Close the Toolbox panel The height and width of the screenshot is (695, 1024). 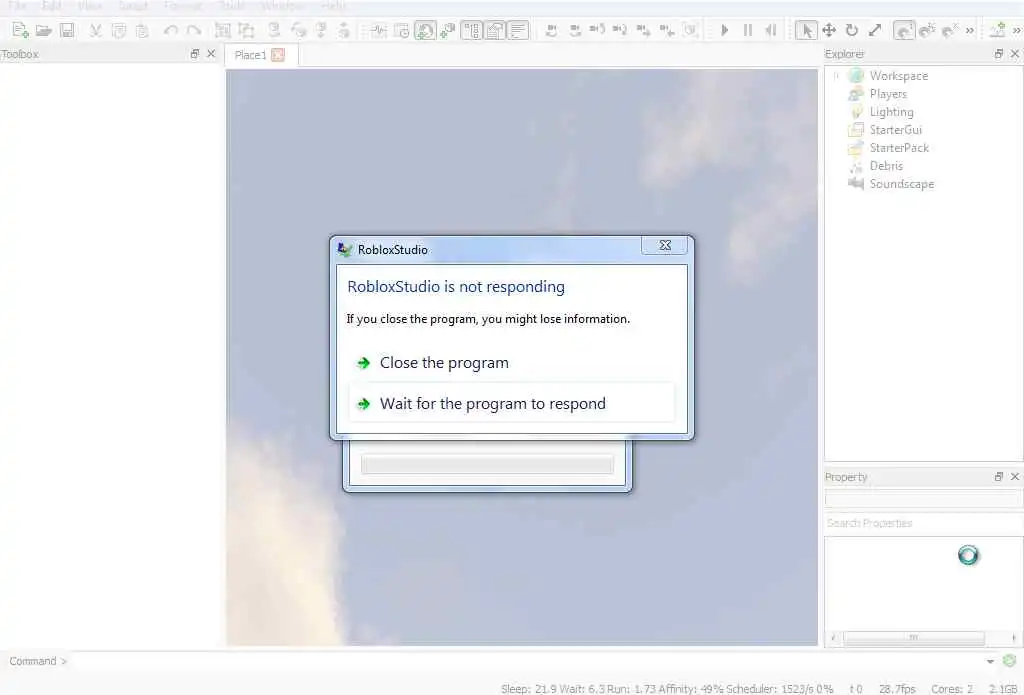(x=211, y=54)
